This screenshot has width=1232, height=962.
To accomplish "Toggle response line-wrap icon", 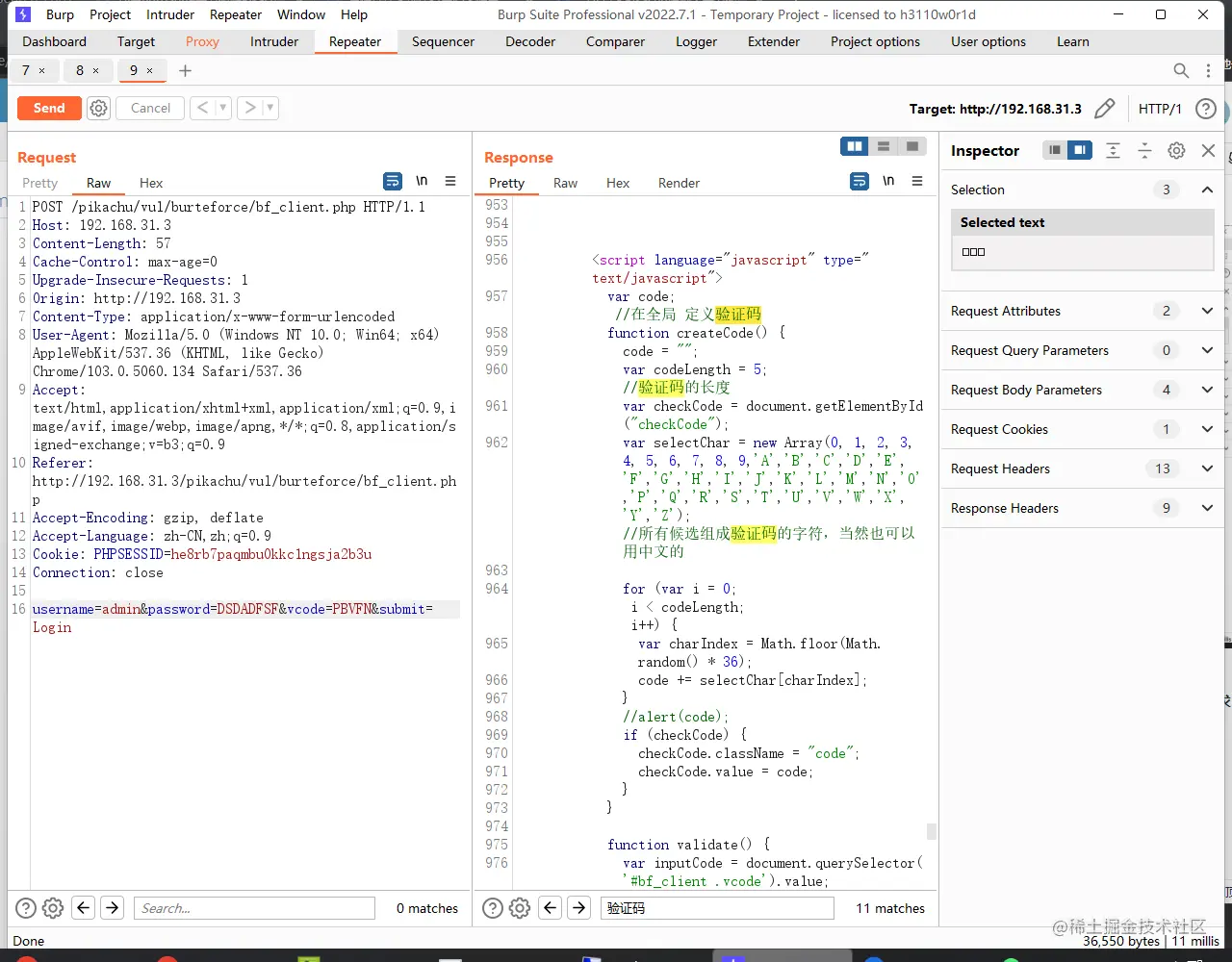I will click(x=860, y=181).
